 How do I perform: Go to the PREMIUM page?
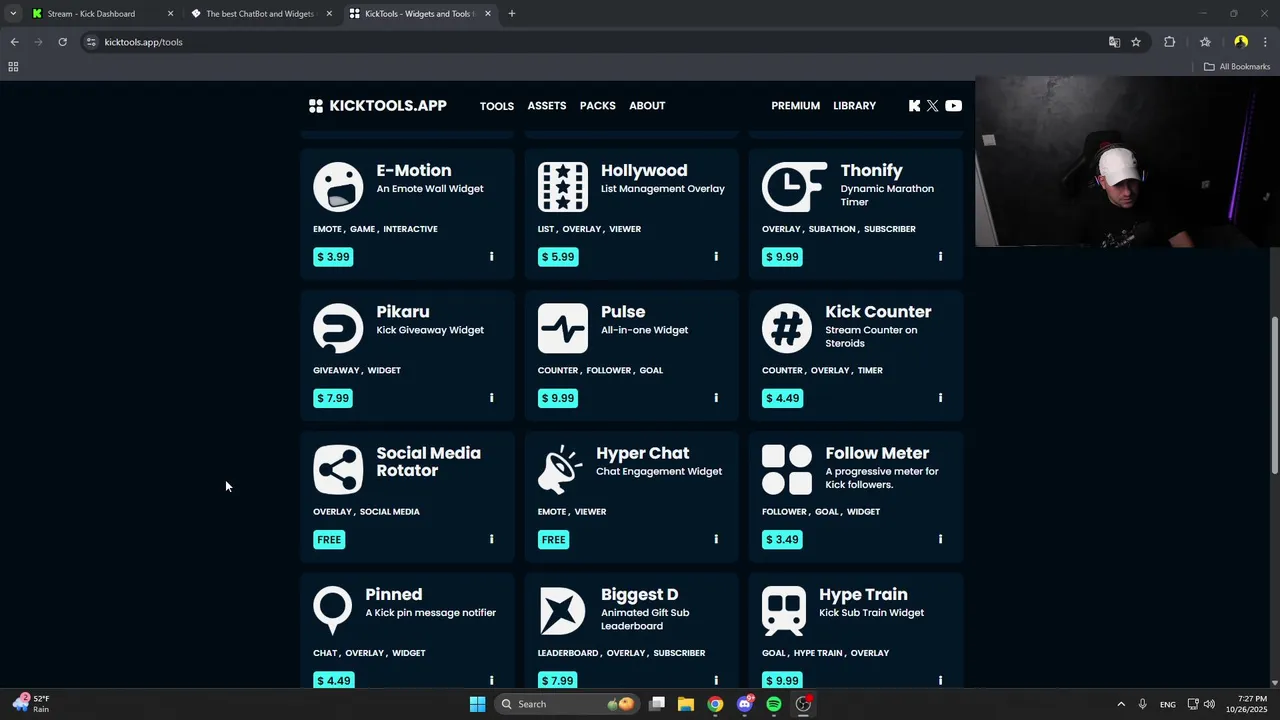[796, 106]
